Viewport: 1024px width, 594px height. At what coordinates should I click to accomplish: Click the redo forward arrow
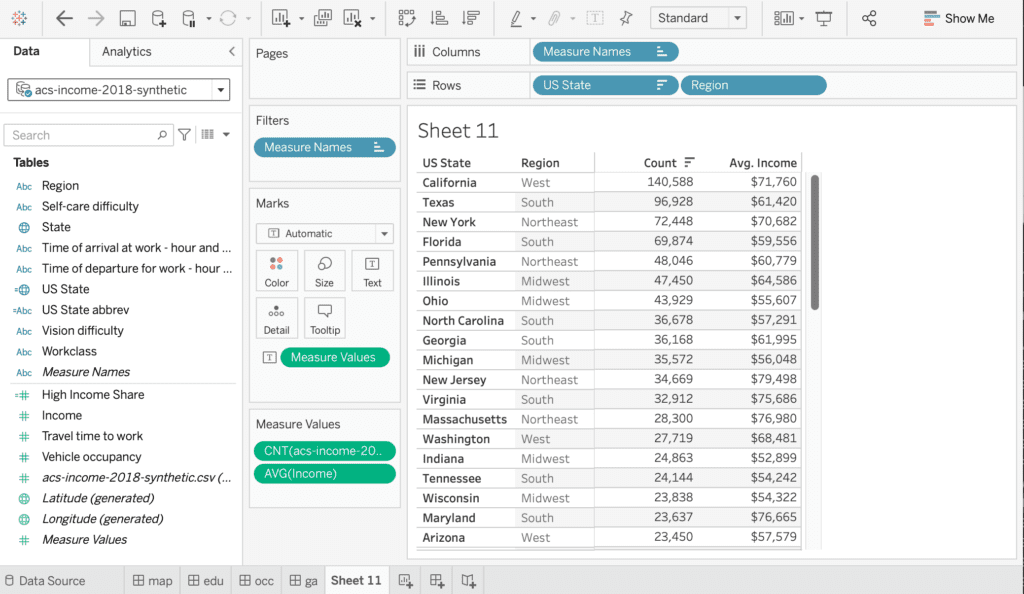95,18
